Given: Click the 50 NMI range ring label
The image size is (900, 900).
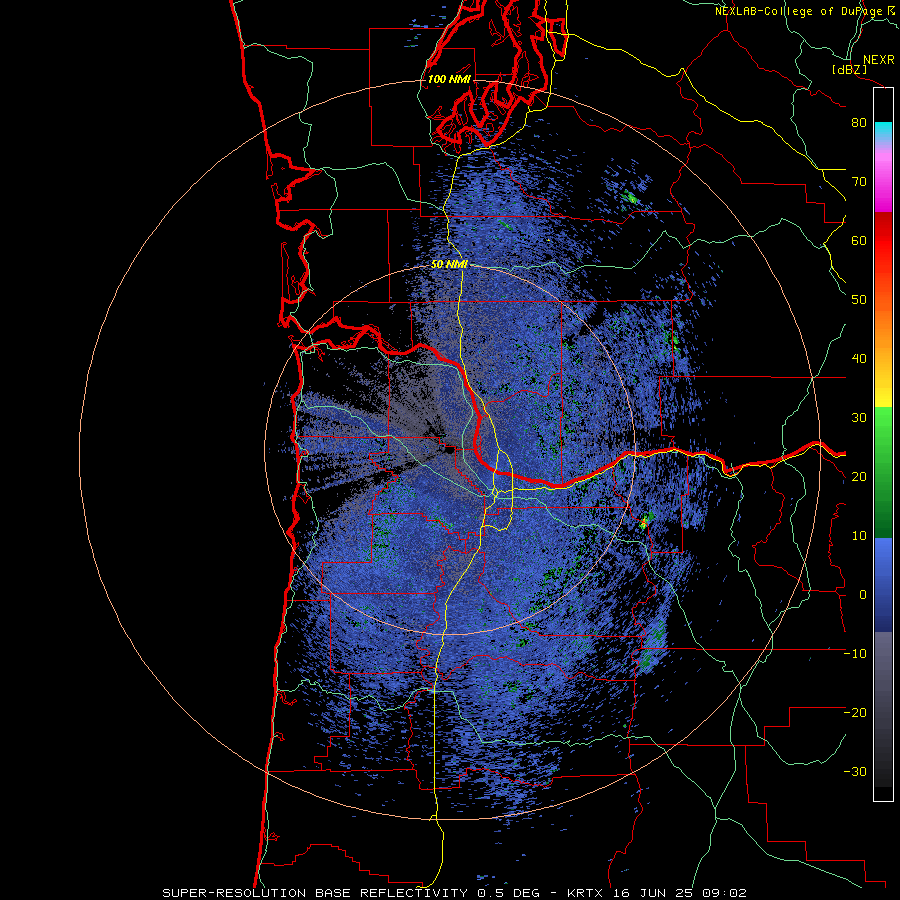Looking at the screenshot, I should [x=449, y=265].
